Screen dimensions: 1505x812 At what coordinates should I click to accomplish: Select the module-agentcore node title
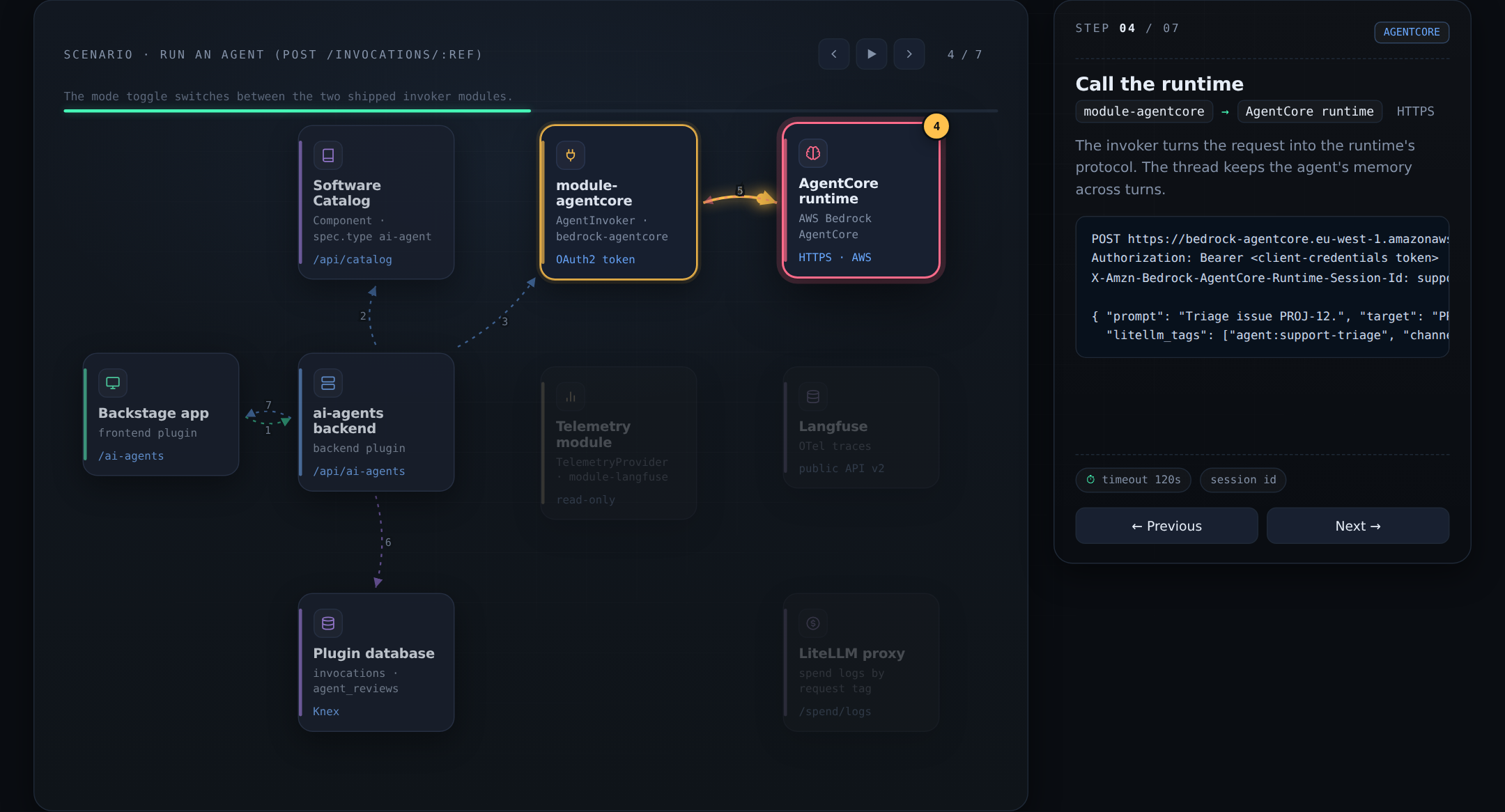click(x=594, y=193)
